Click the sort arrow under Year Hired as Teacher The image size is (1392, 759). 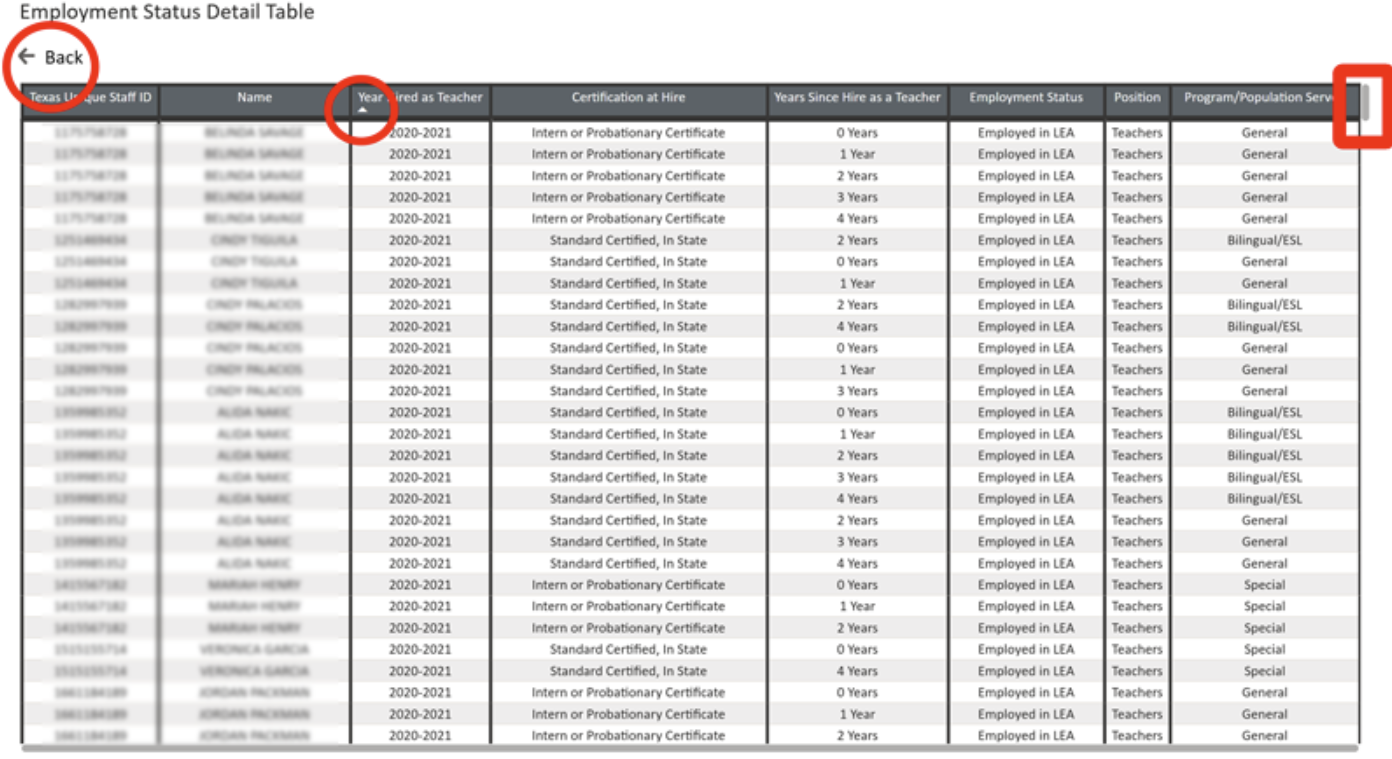click(x=363, y=111)
